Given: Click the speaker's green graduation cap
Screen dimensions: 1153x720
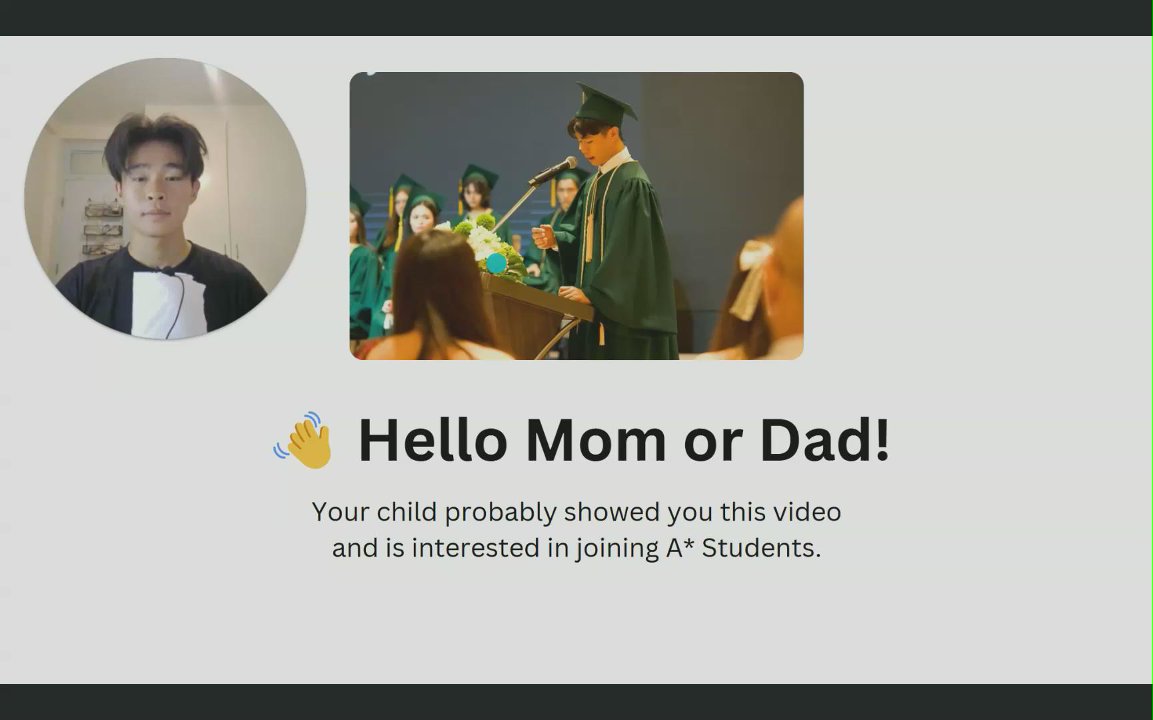Looking at the screenshot, I should (603, 104).
